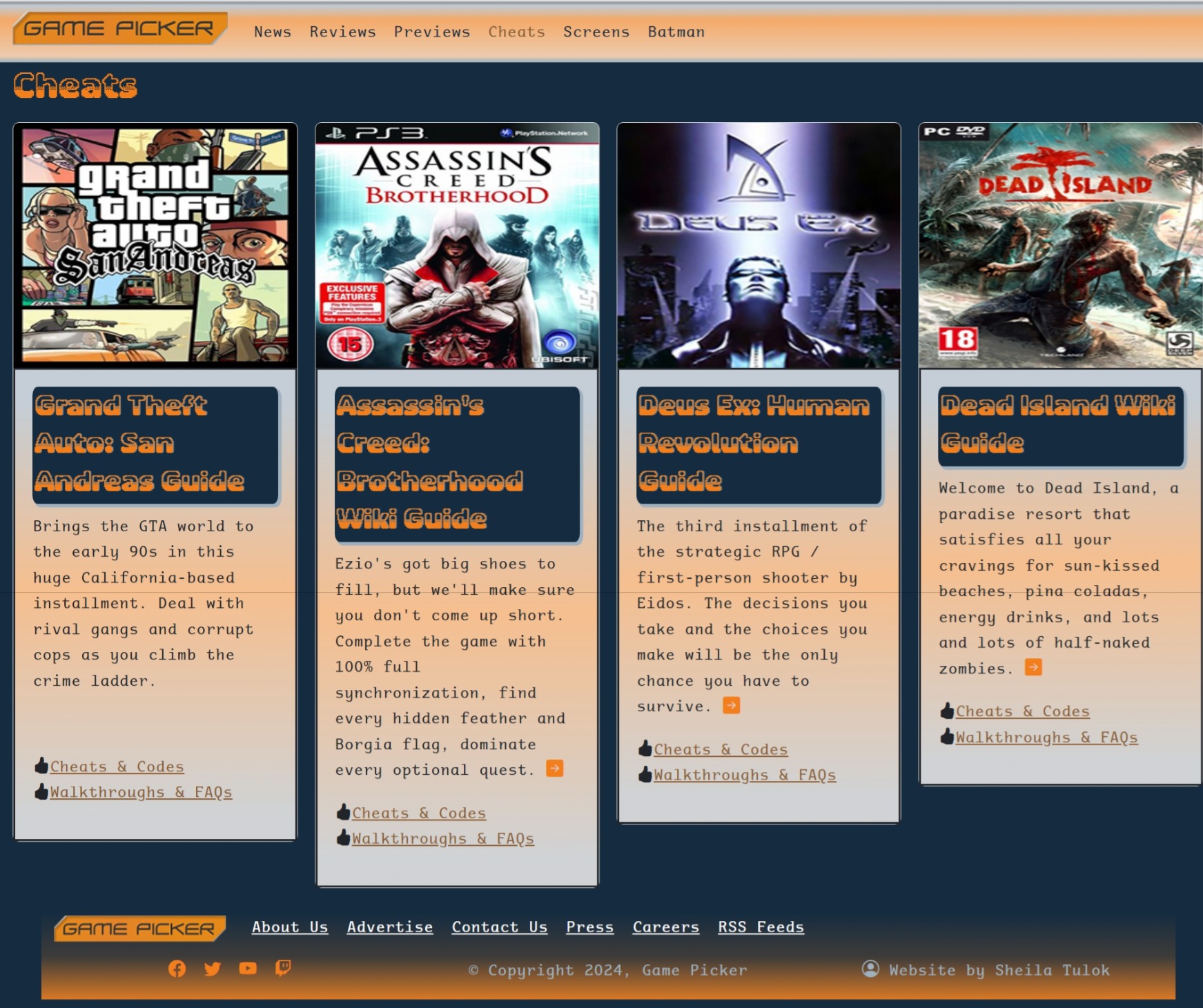The image size is (1203, 1008).
Task: Visit the Twitch channel icon
Action: 283,969
